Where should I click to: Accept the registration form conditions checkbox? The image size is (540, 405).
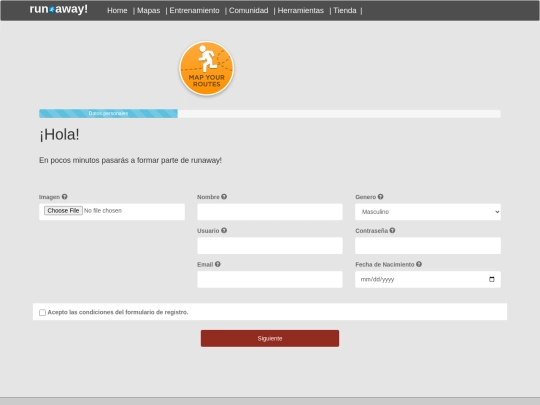[42, 312]
